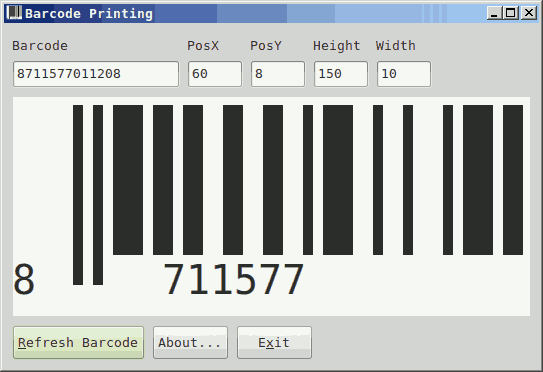Screen dimensions: 543x372
Task: Click the PosX label
Action: coord(203,46)
